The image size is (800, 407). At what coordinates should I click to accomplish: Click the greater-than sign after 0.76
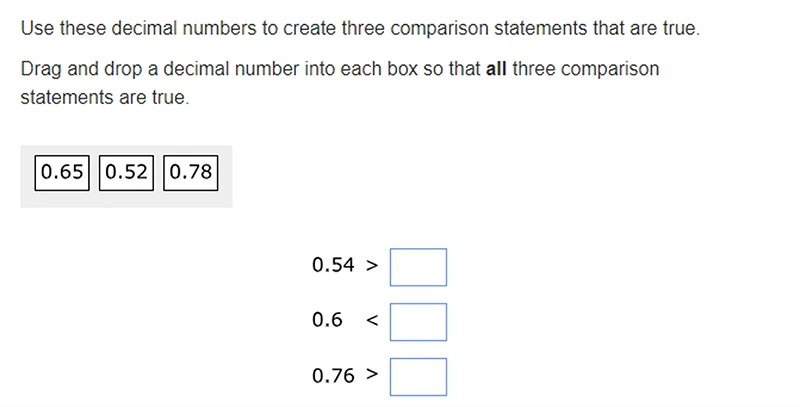(x=372, y=374)
